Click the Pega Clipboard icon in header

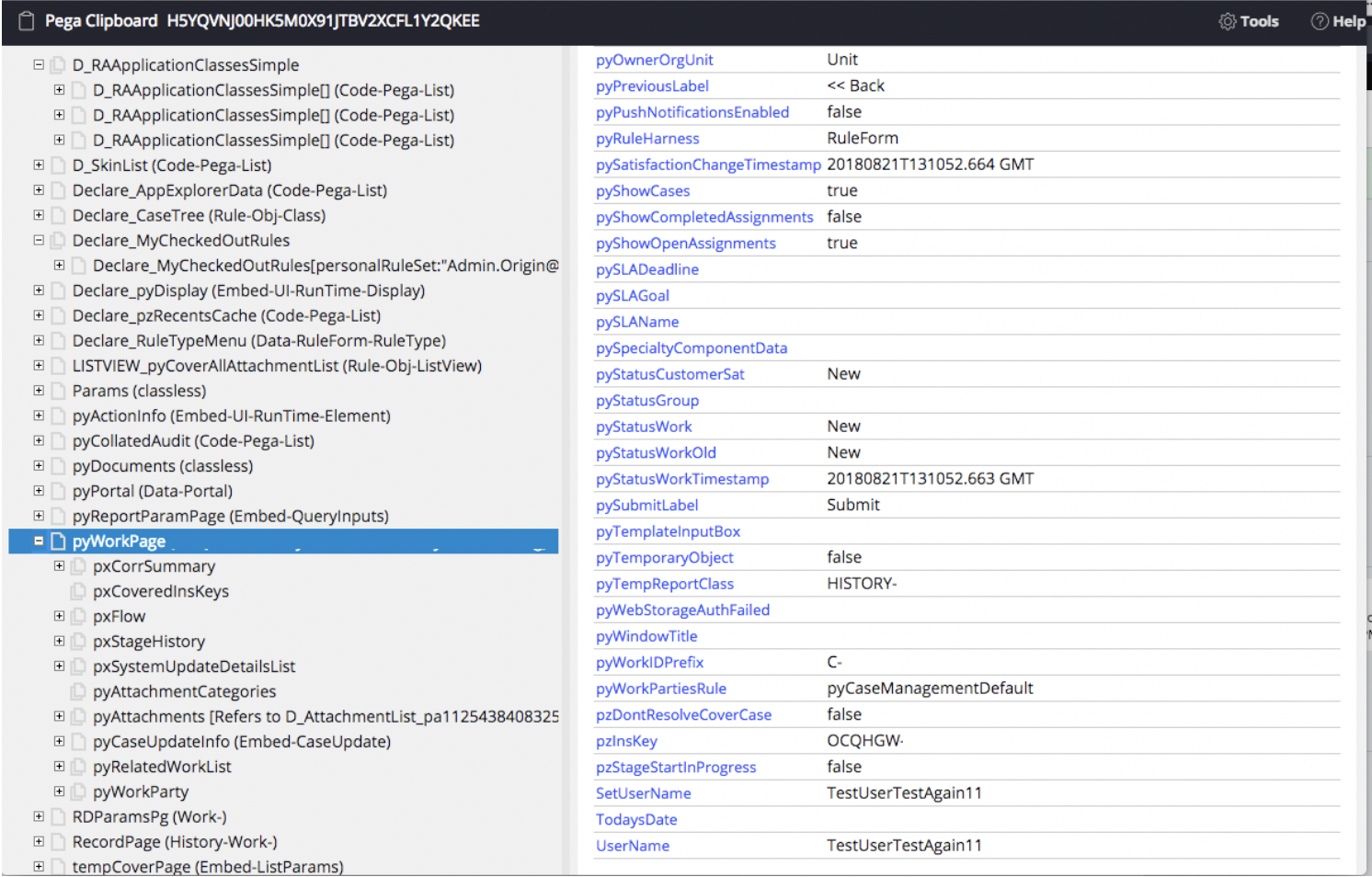point(27,21)
